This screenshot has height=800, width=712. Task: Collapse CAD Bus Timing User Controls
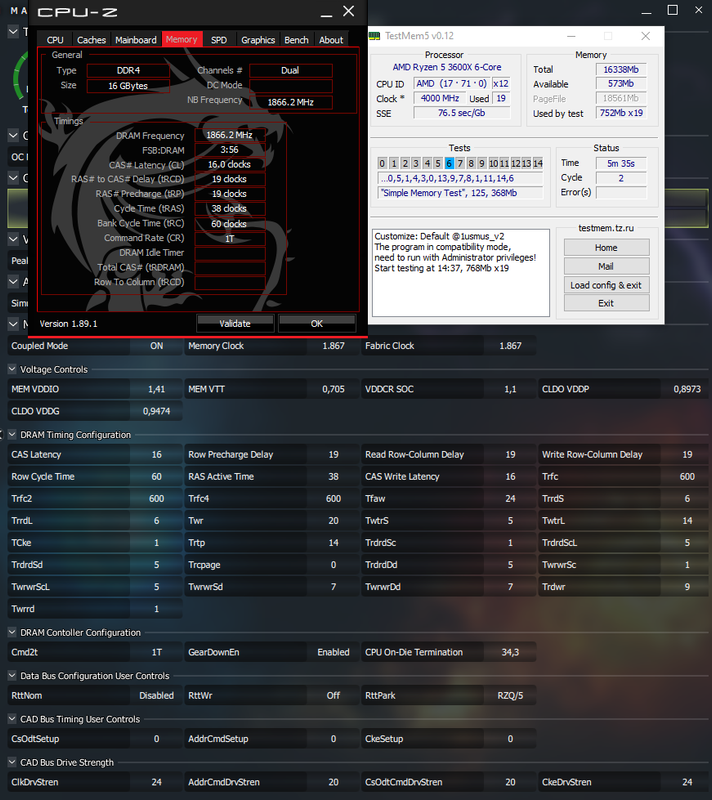click(12, 719)
